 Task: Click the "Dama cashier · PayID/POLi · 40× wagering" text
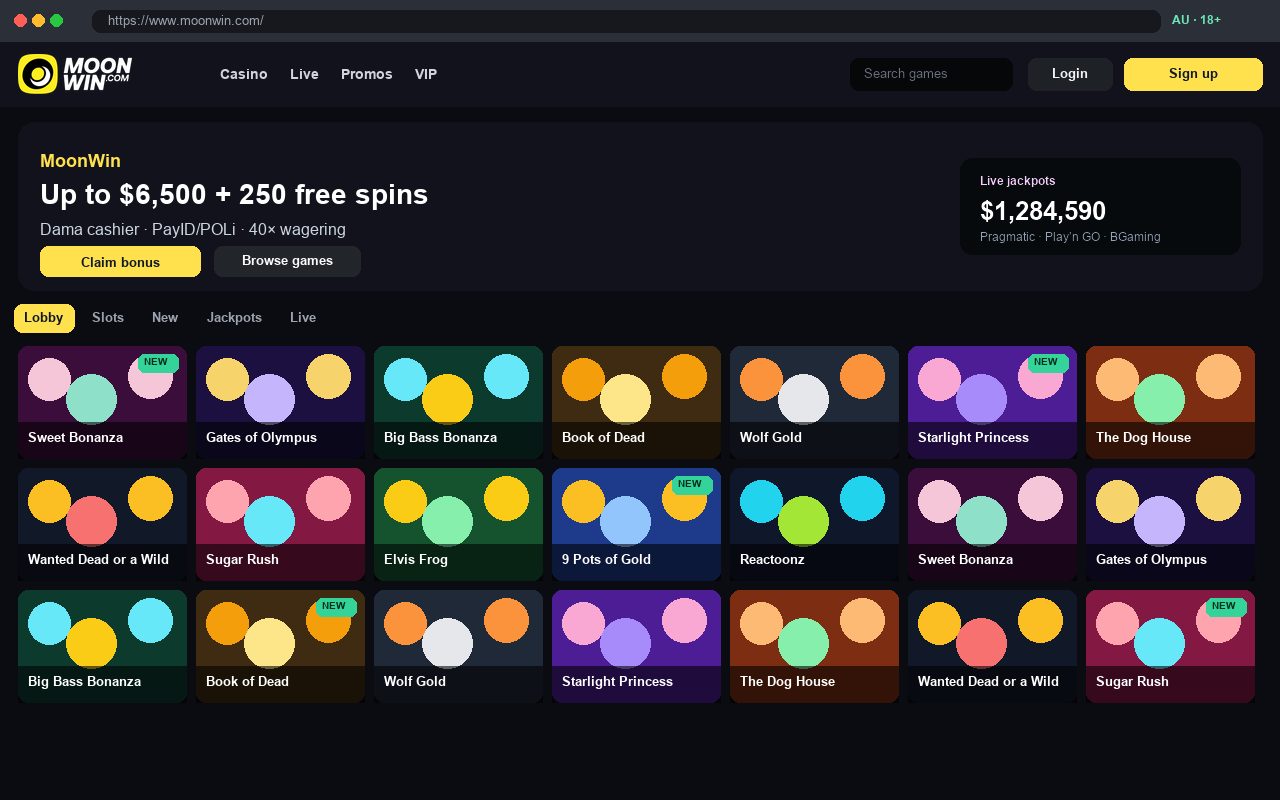(193, 229)
